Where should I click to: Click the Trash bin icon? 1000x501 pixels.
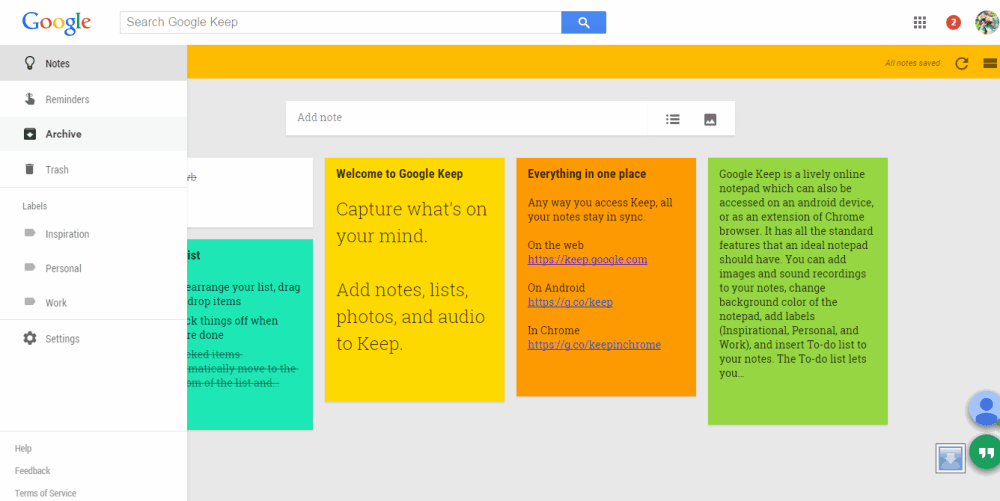pos(29,169)
